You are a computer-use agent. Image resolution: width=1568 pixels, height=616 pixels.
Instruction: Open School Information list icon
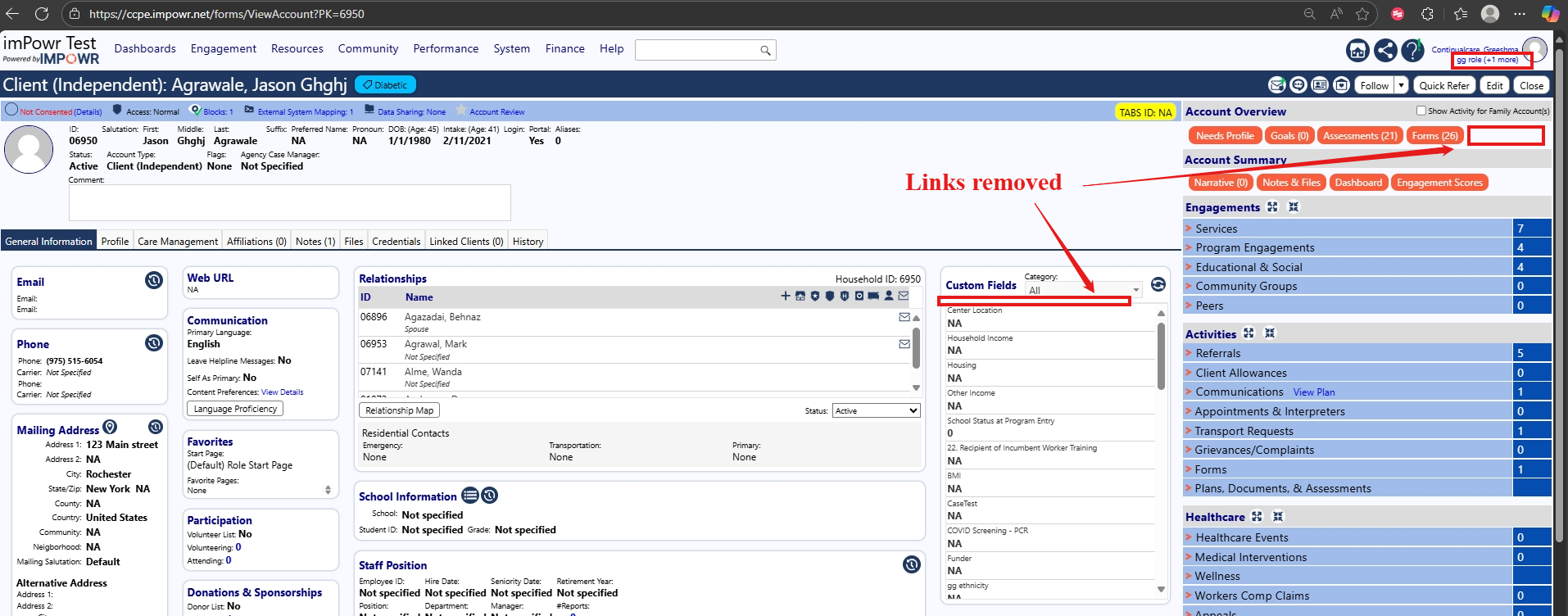click(x=470, y=496)
